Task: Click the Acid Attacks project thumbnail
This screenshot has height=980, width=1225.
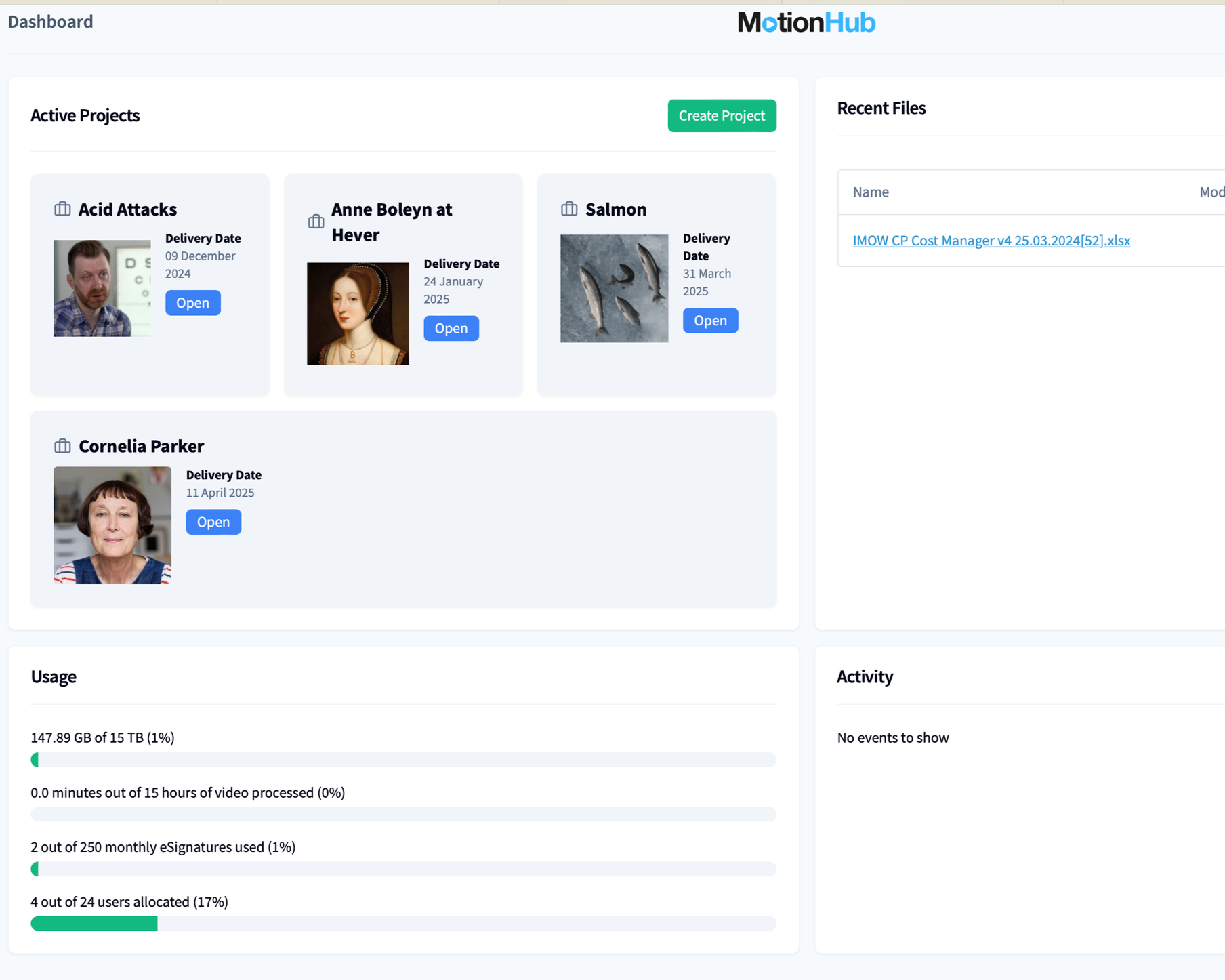Action: pyautogui.click(x=102, y=288)
